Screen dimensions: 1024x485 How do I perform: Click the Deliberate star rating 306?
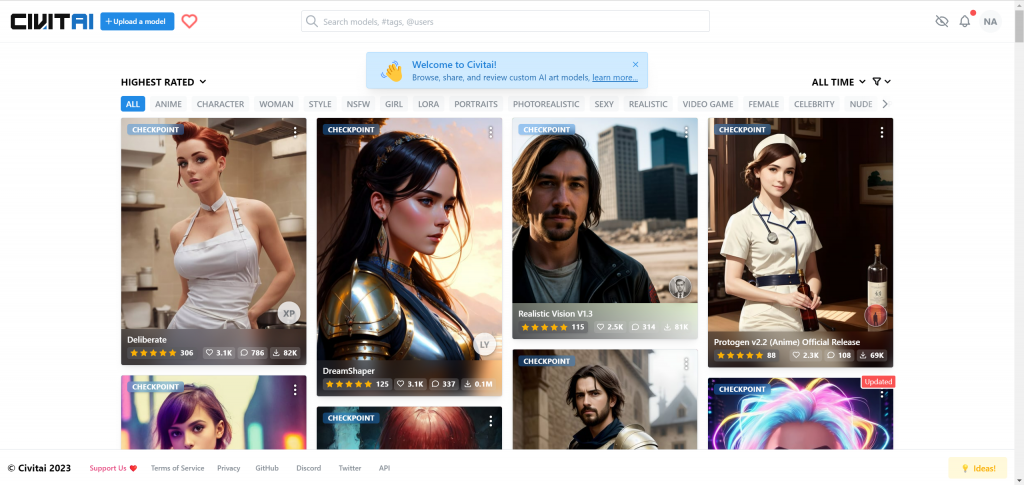pyautogui.click(x=162, y=352)
